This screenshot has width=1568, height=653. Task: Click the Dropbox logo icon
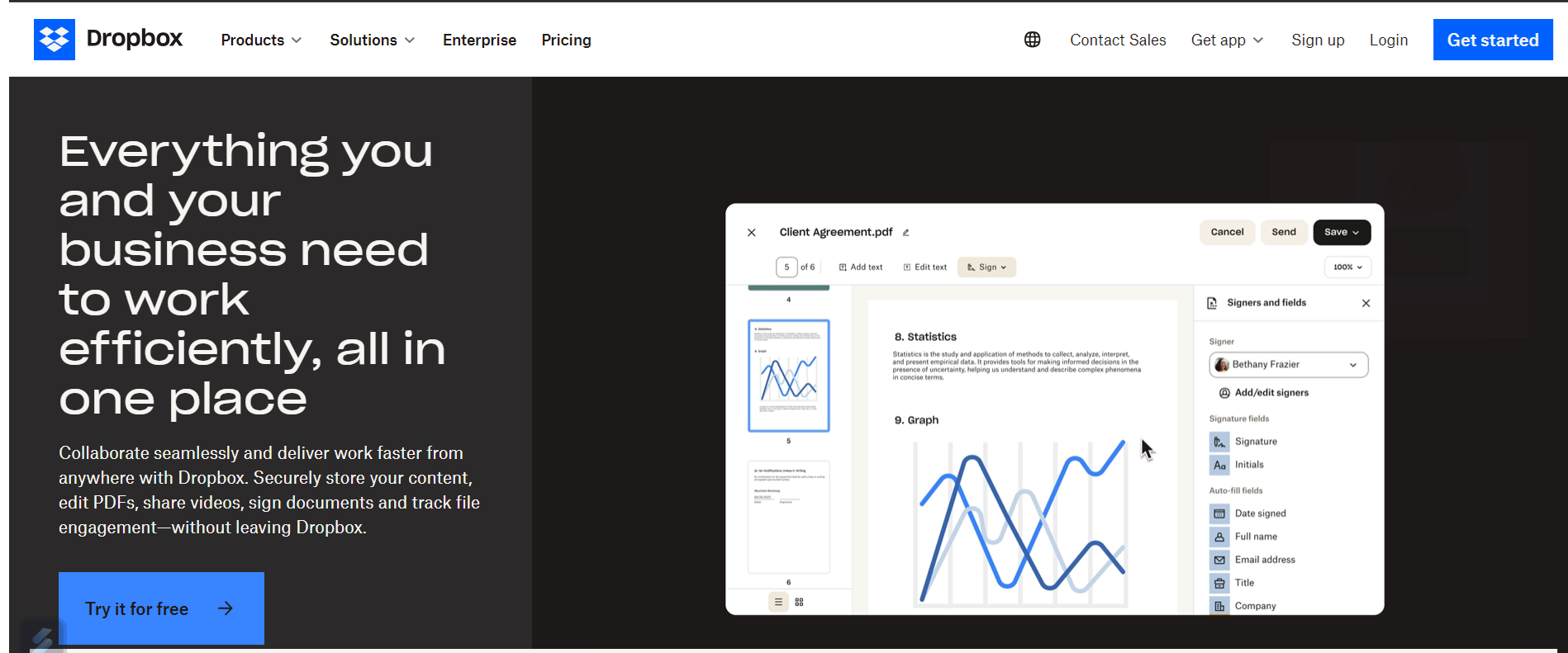54,40
